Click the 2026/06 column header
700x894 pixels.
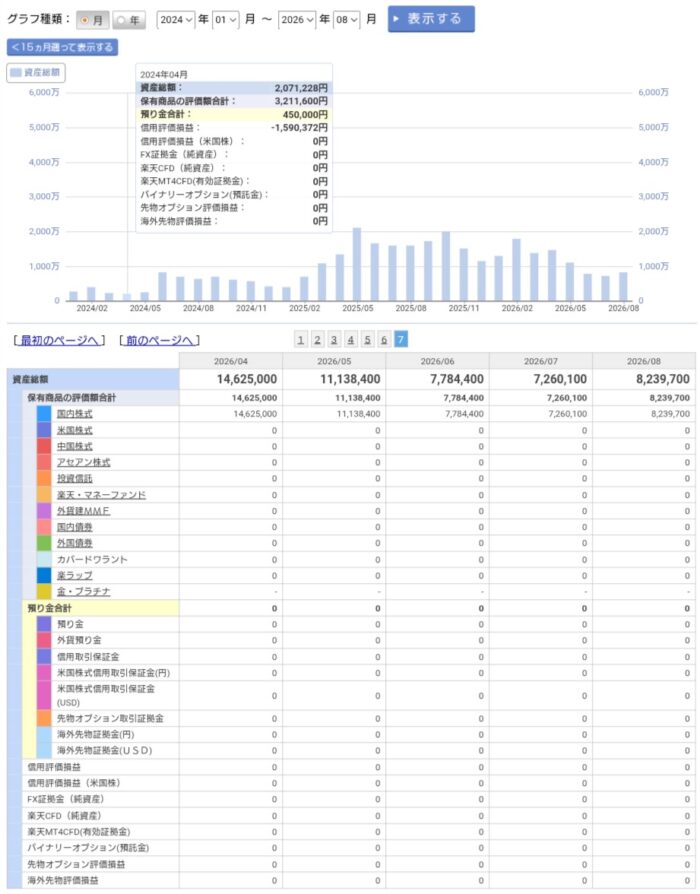[437, 361]
